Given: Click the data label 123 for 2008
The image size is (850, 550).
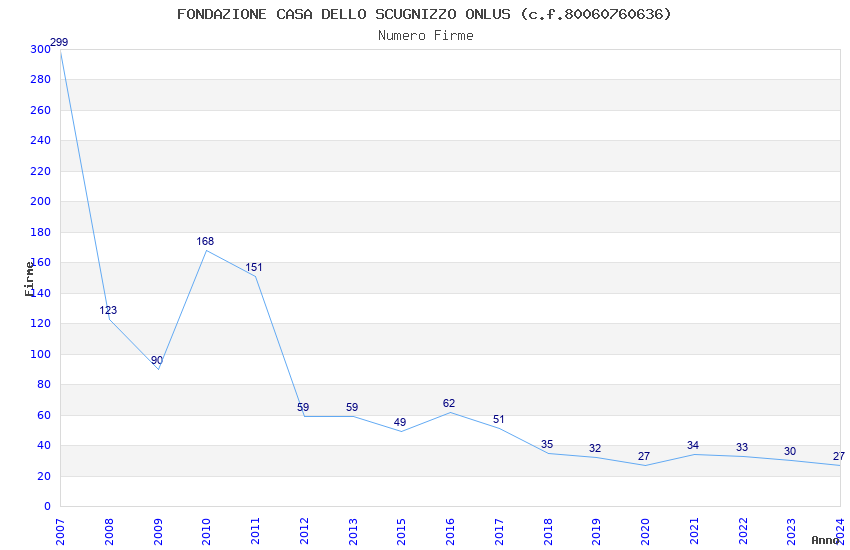Looking at the screenshot, I should pyautogui.click(x=108, y=310).
